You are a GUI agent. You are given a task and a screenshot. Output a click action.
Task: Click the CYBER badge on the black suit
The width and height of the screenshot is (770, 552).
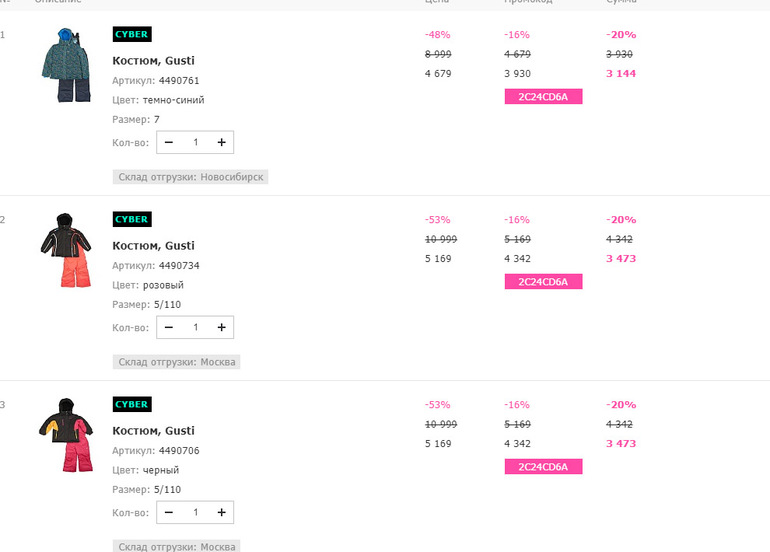132,404
